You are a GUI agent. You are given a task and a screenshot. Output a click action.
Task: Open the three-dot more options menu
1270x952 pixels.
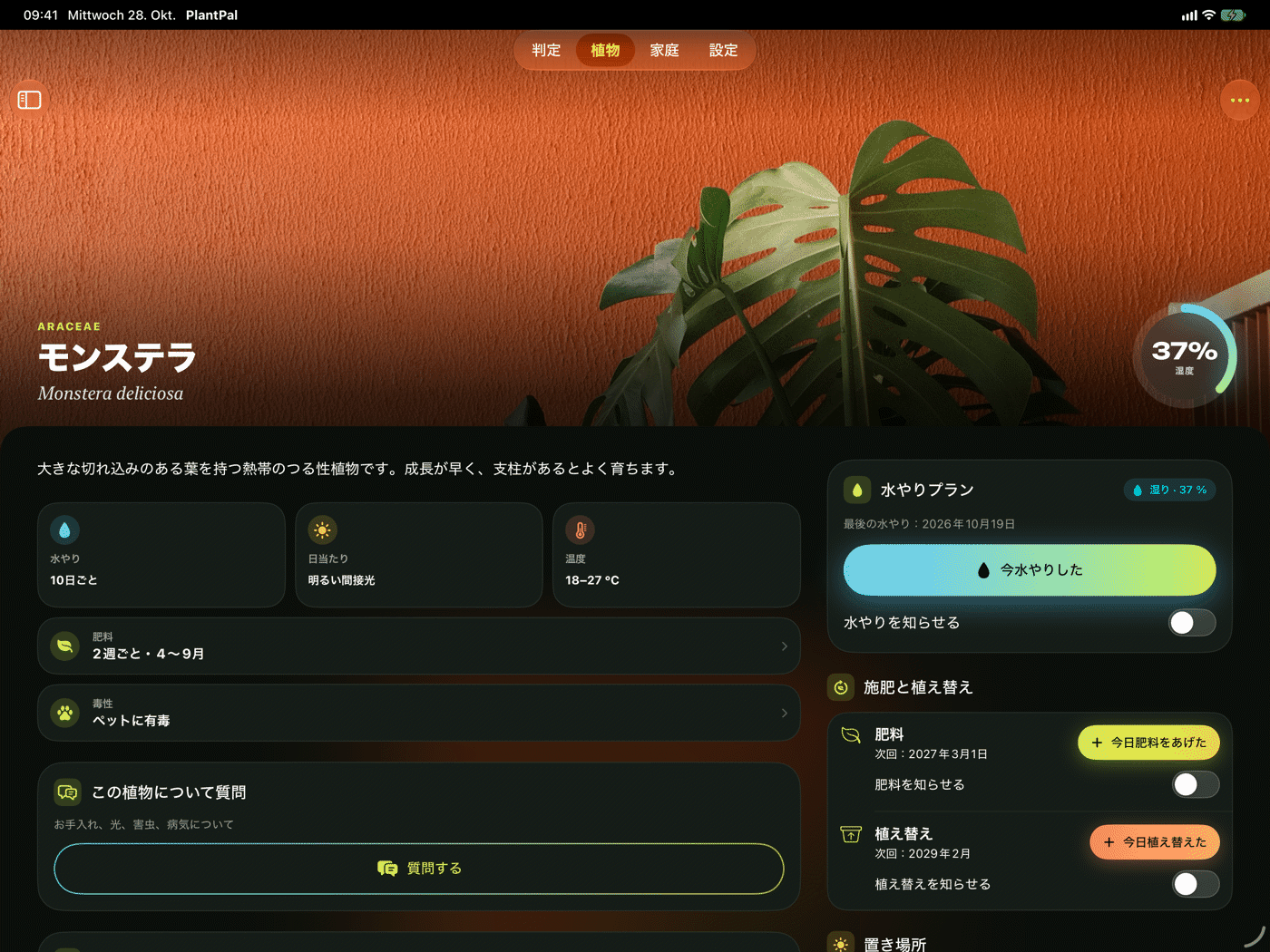(x=1240, y=101)
